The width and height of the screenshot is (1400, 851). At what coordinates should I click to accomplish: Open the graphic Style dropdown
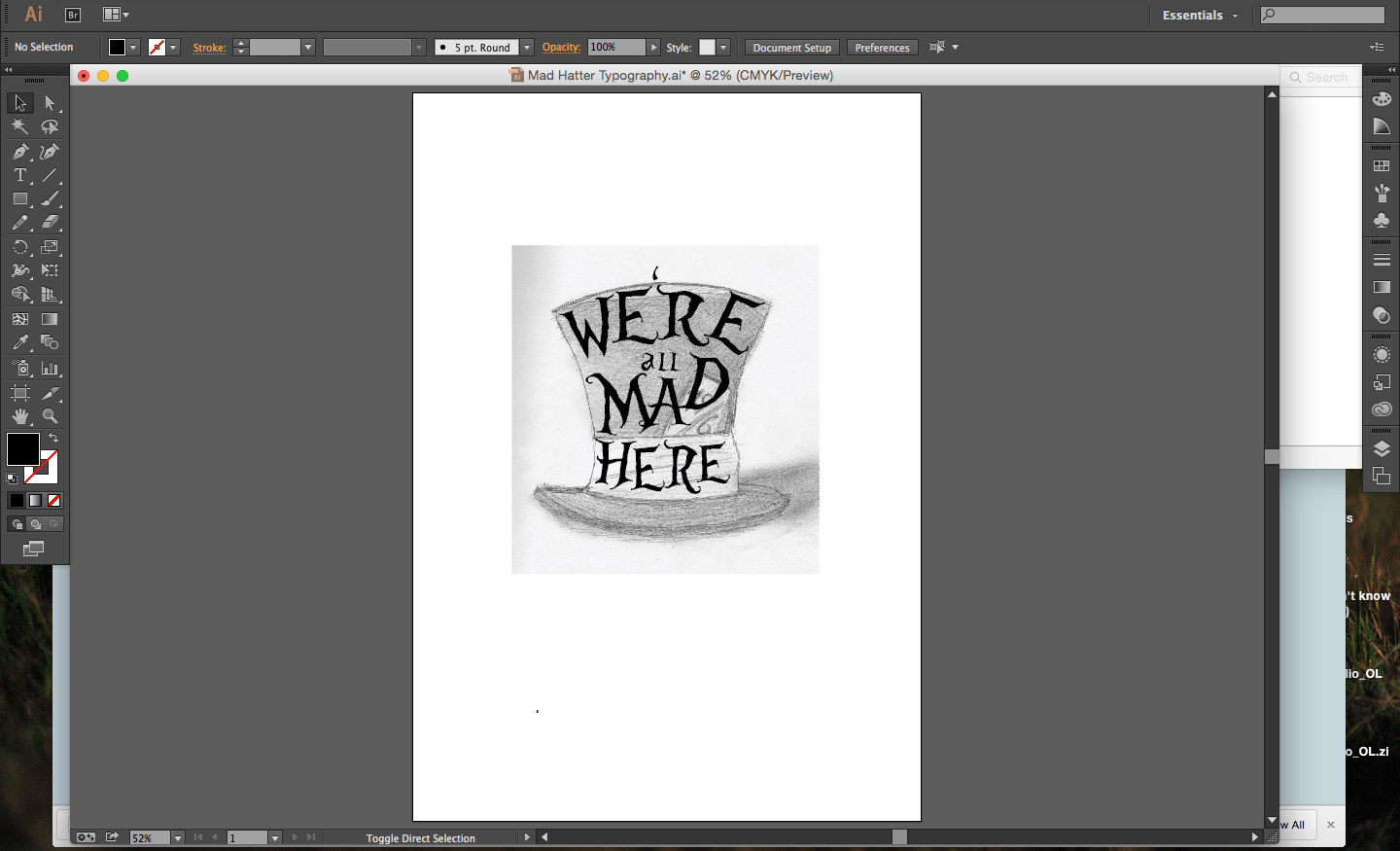click(723, 47)
